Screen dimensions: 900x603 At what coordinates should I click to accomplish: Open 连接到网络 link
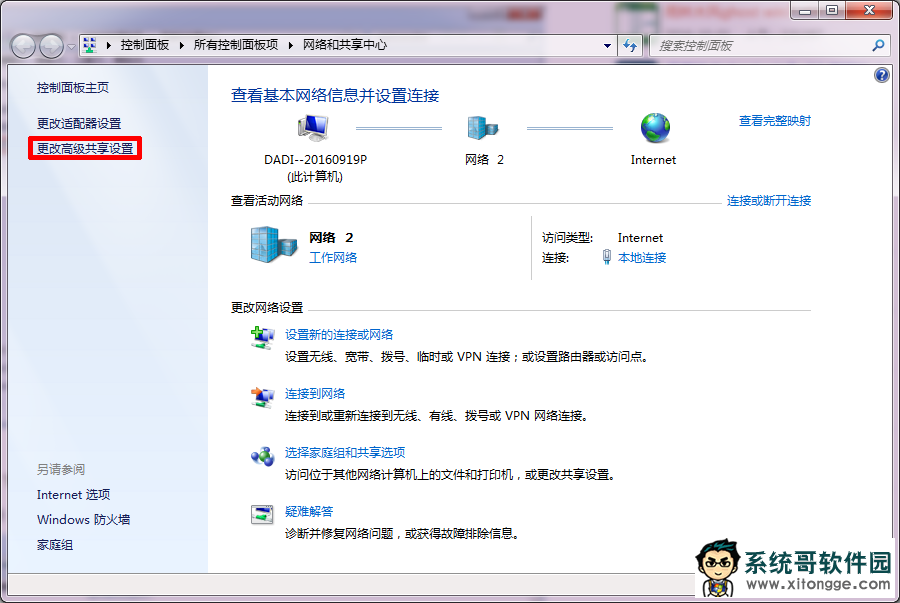315,394
